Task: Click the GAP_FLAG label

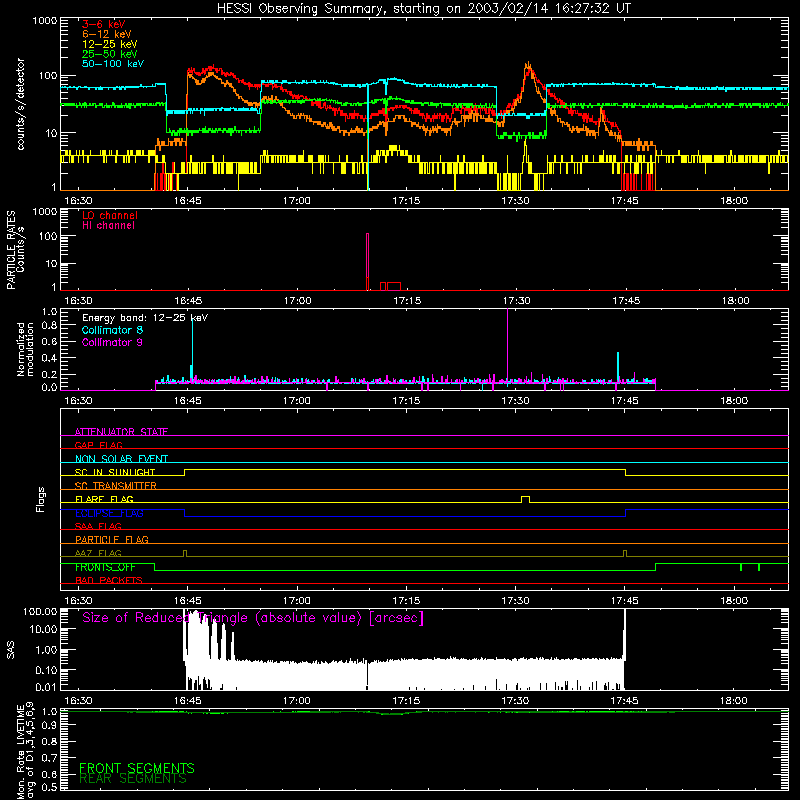Action: click(x=98, y=445)
